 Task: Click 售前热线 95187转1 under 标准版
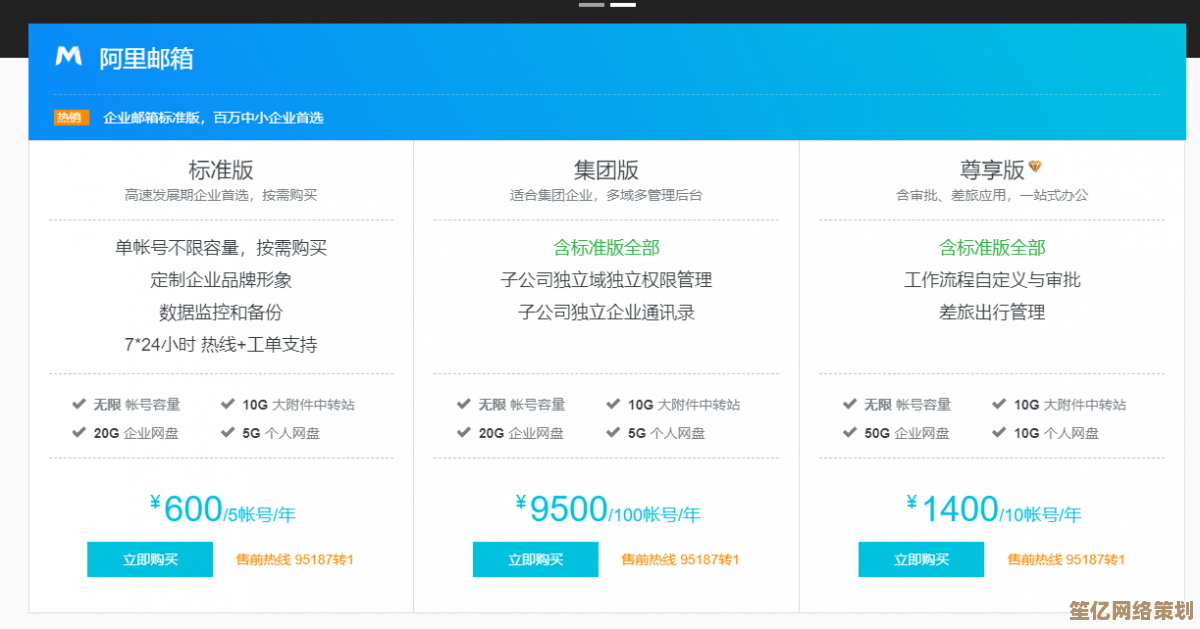(295, 559)
